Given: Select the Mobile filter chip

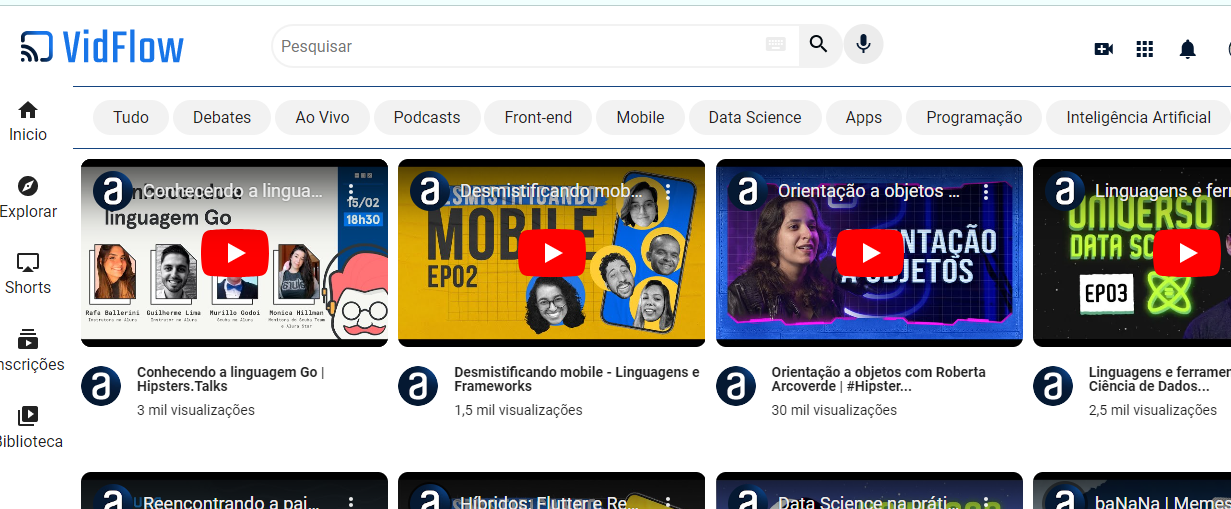Looking at the screenshot, I should (640, 117).
